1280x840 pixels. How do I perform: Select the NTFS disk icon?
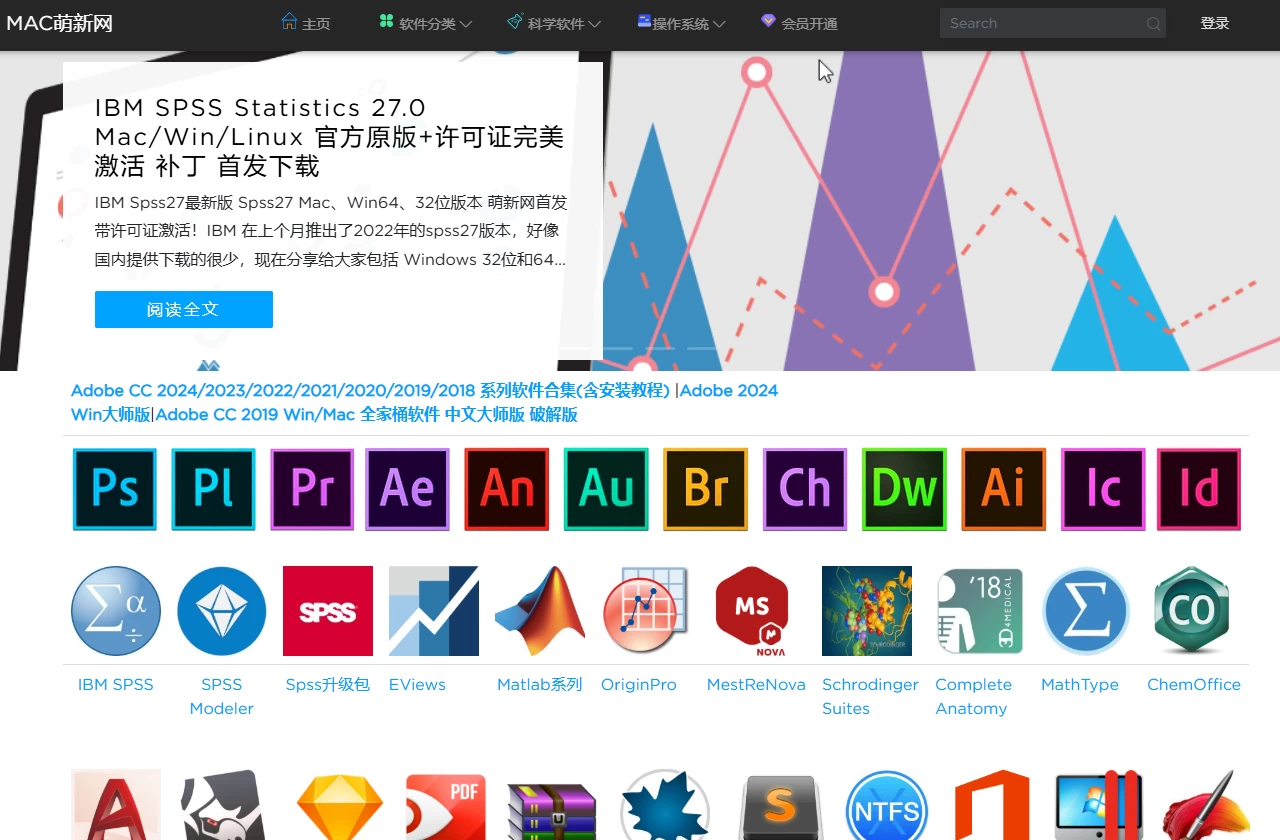pos(886,805)
